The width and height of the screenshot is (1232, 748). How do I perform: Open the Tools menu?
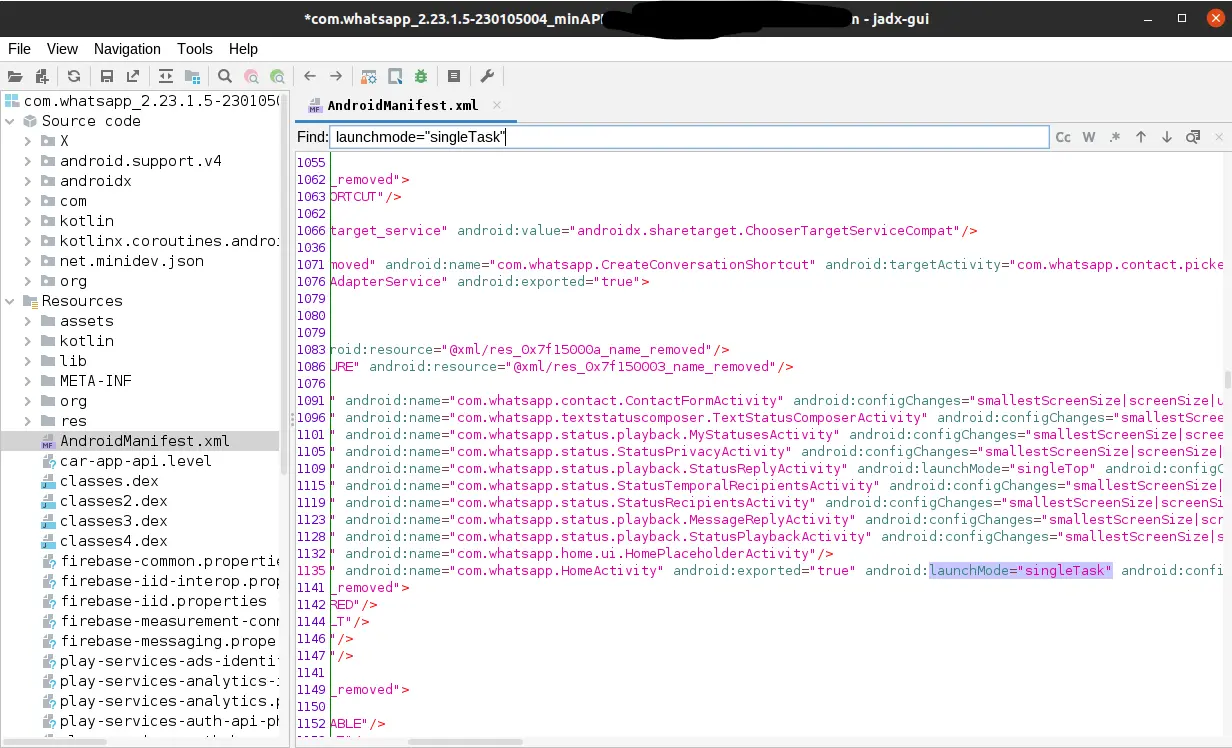195,49
